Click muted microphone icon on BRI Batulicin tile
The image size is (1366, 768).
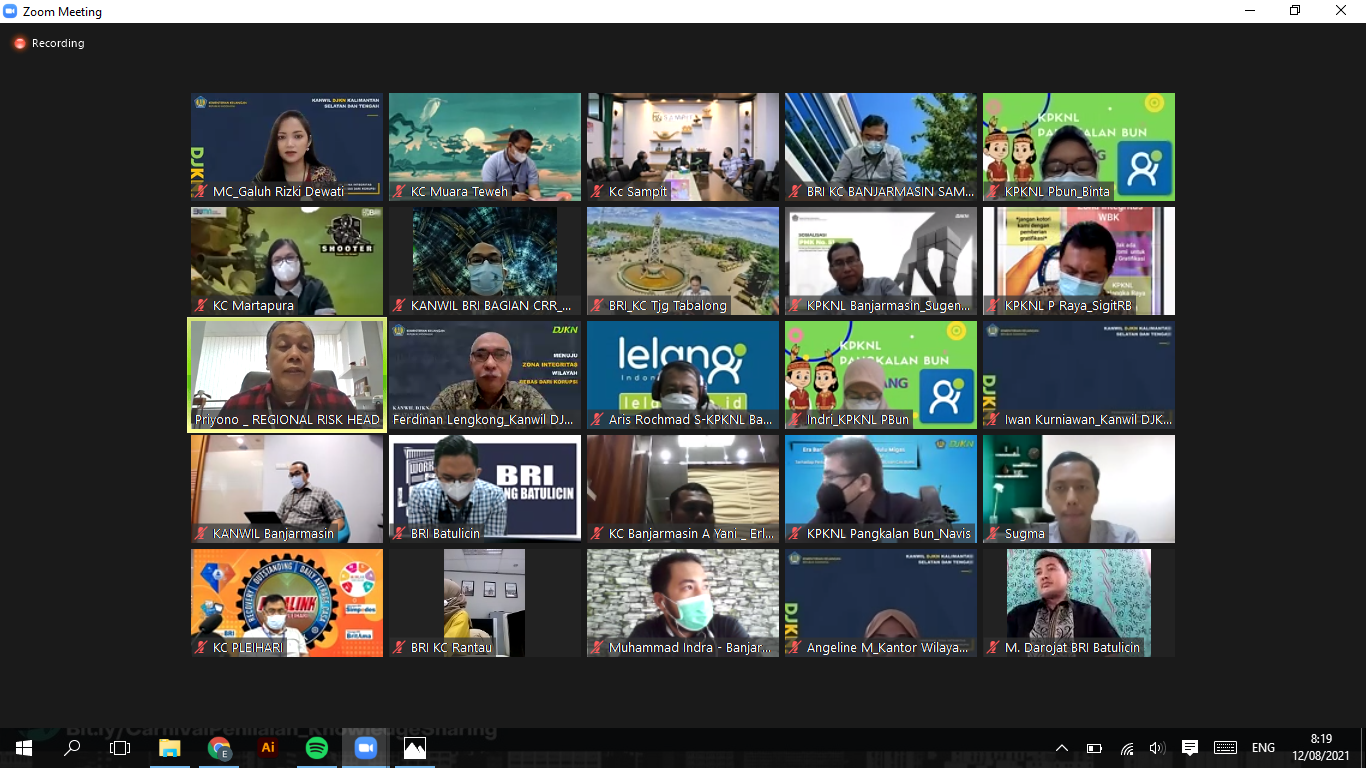pyautogui.click(x=399, y=534)
